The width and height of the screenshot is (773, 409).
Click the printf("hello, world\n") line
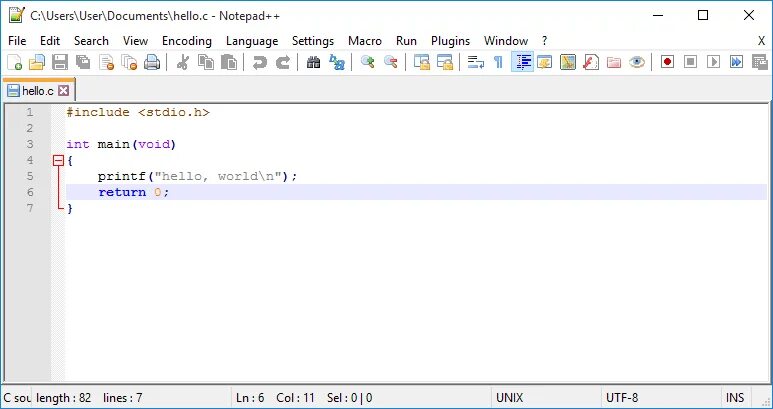coord(197,176)
